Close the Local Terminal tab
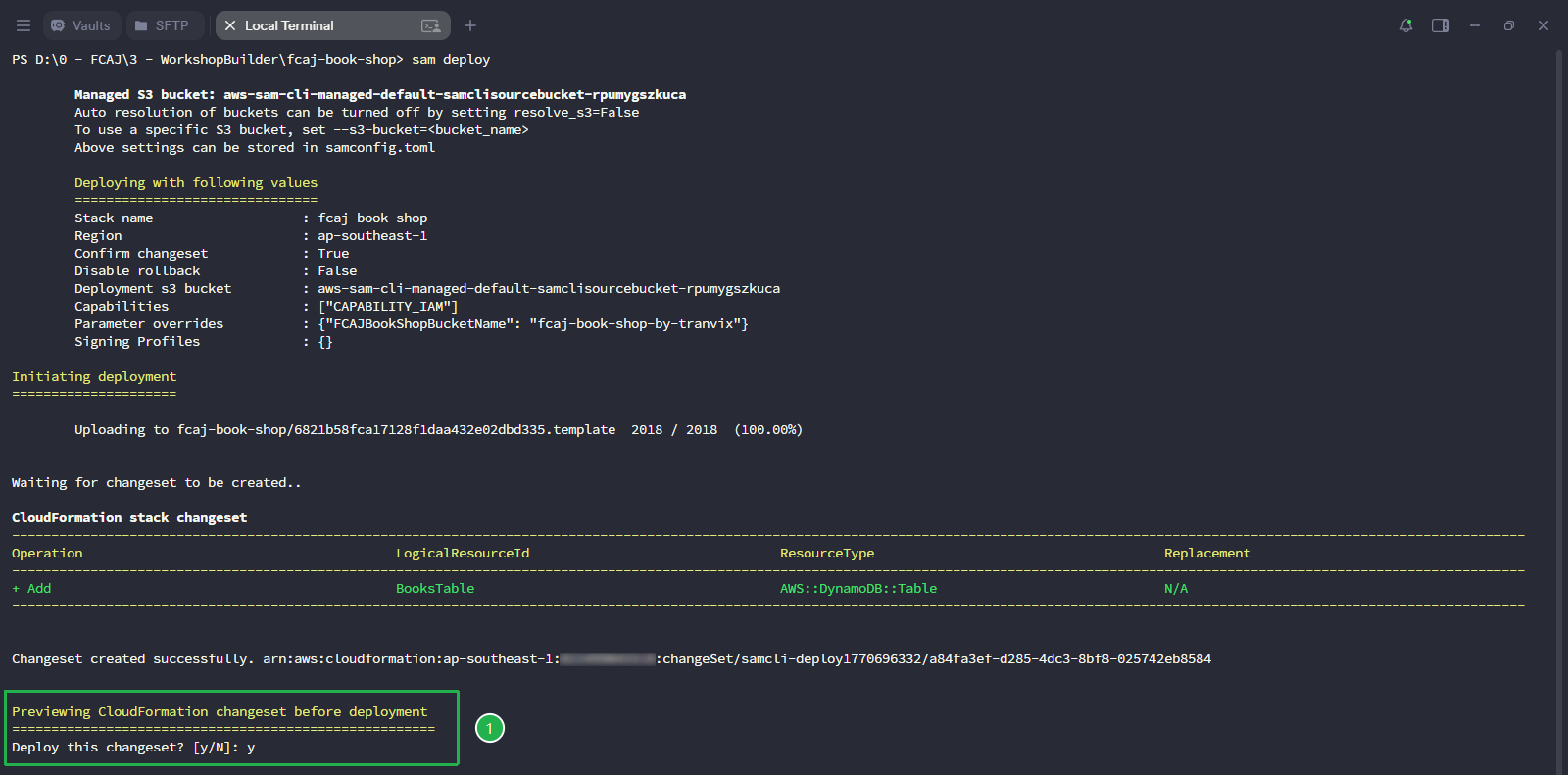The width and height of the screenshot is (1568, 775). [x=230, y=25]
